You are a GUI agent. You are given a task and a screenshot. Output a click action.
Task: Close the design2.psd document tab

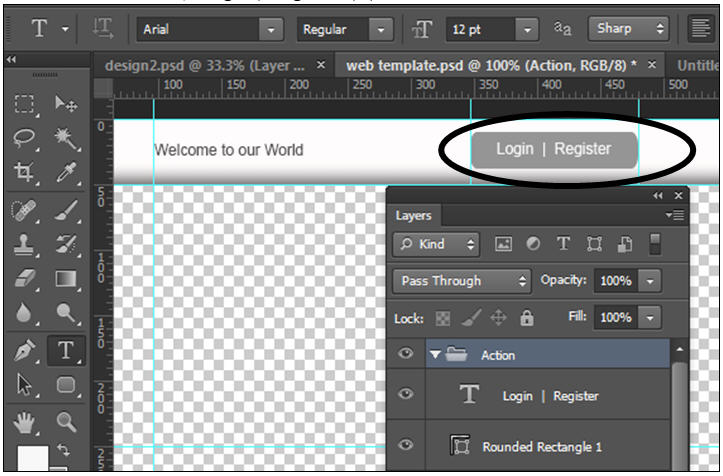(x=321, y=65)
